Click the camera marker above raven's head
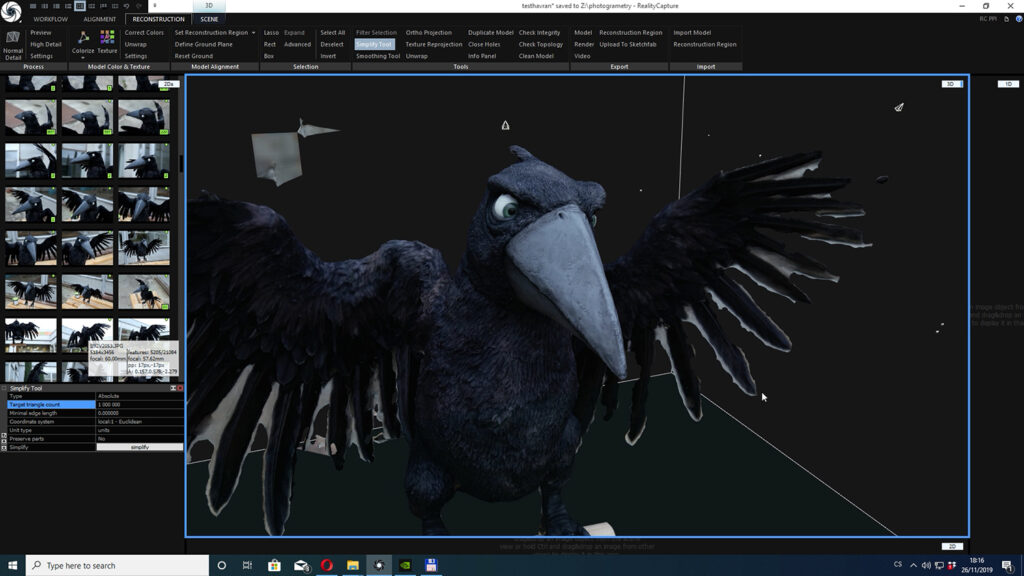This screenshot has width=1024, height=576. point(505,125)
